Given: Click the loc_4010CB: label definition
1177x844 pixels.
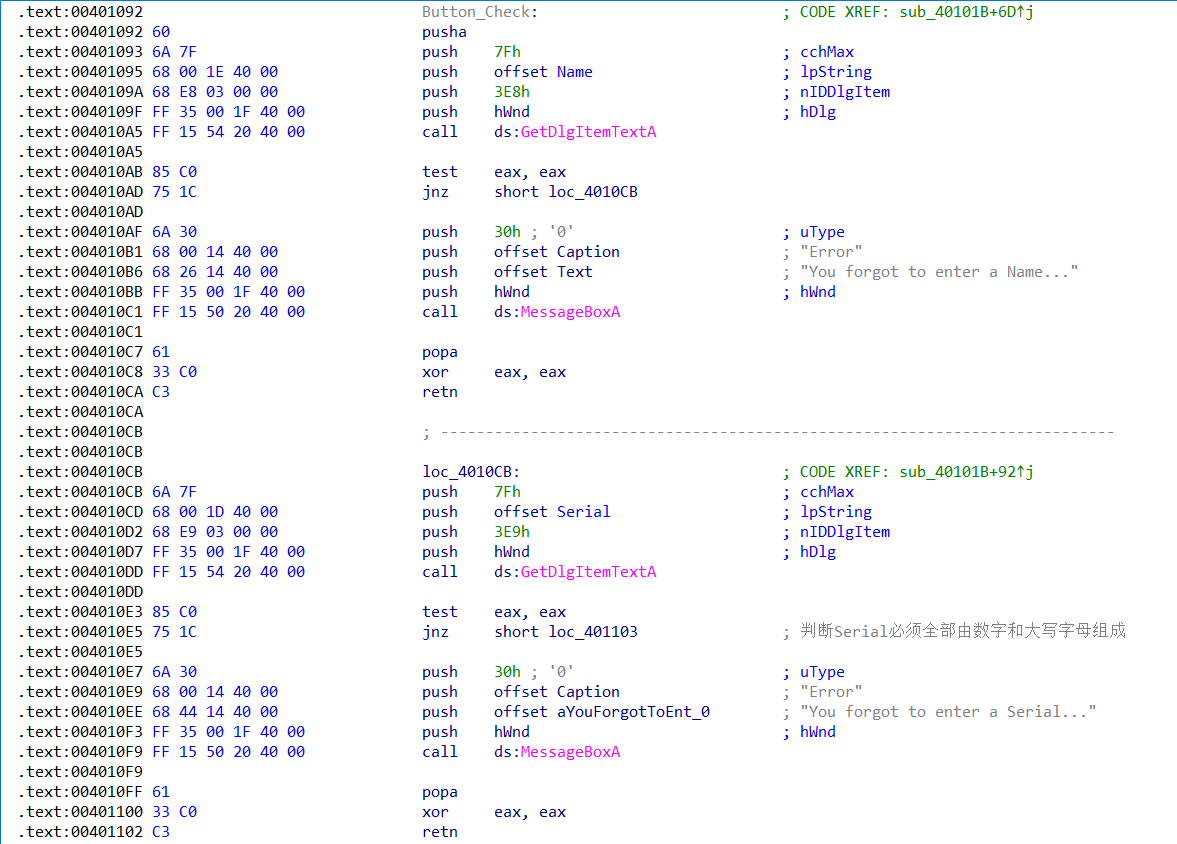Looking at the screenshot, I should (x=471, y=472).
